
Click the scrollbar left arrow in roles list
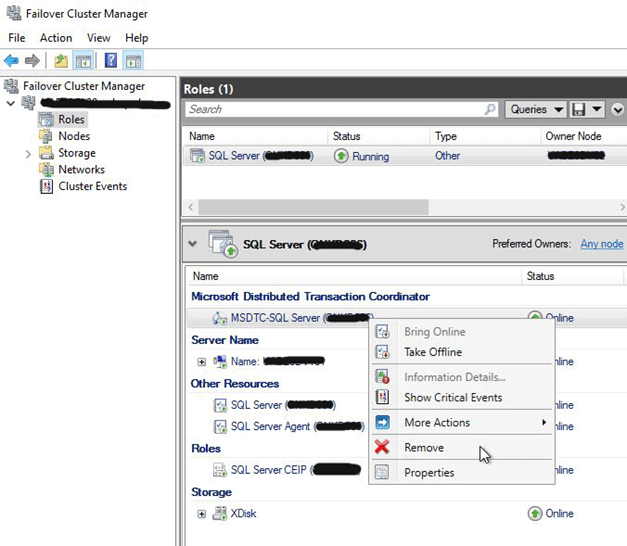pos(191,207)
